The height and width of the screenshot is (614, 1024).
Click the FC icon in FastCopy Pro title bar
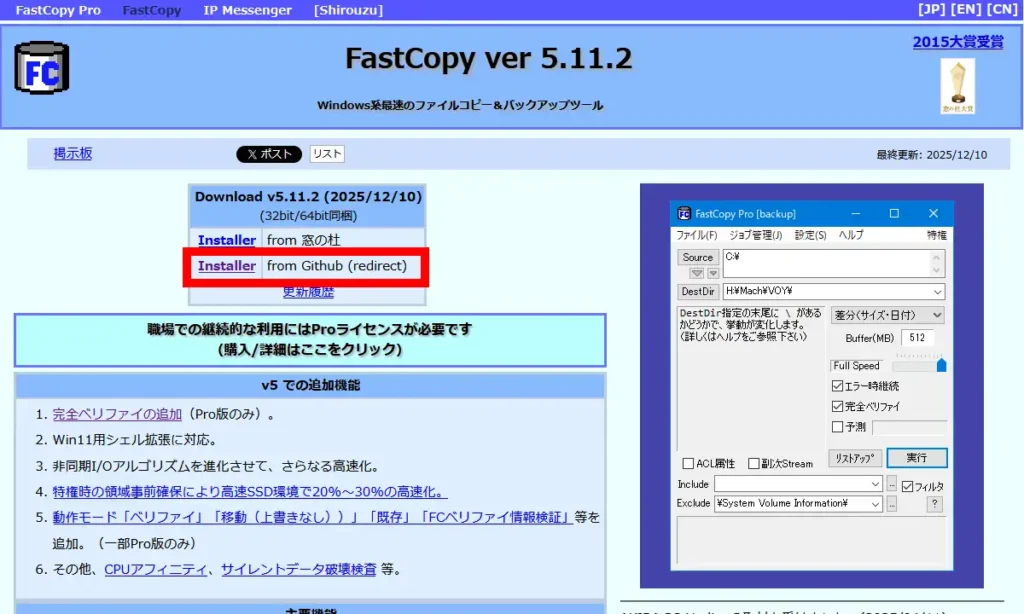tap(685, 214)
